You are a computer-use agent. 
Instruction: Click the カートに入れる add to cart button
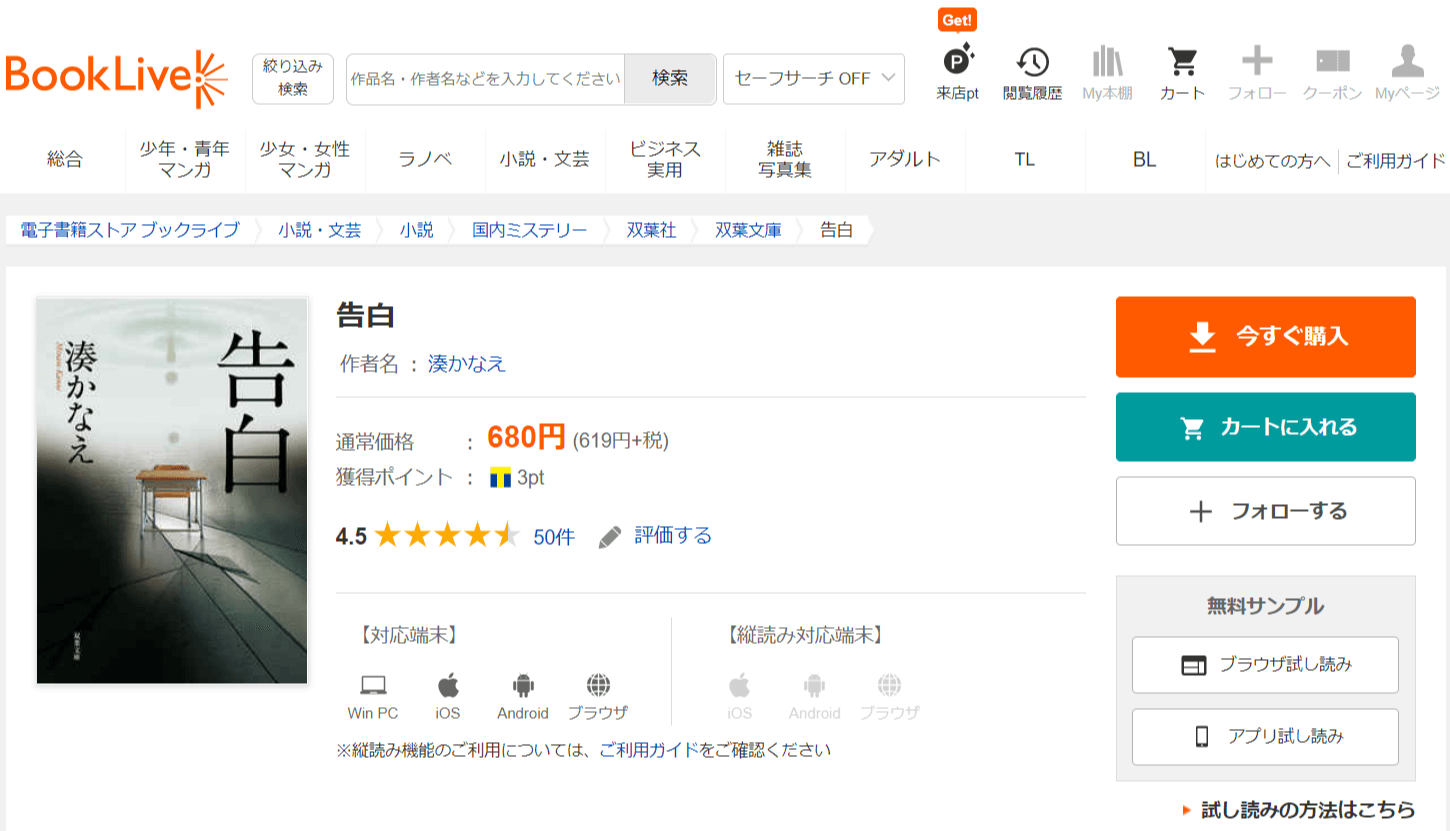pos(1265,427)
